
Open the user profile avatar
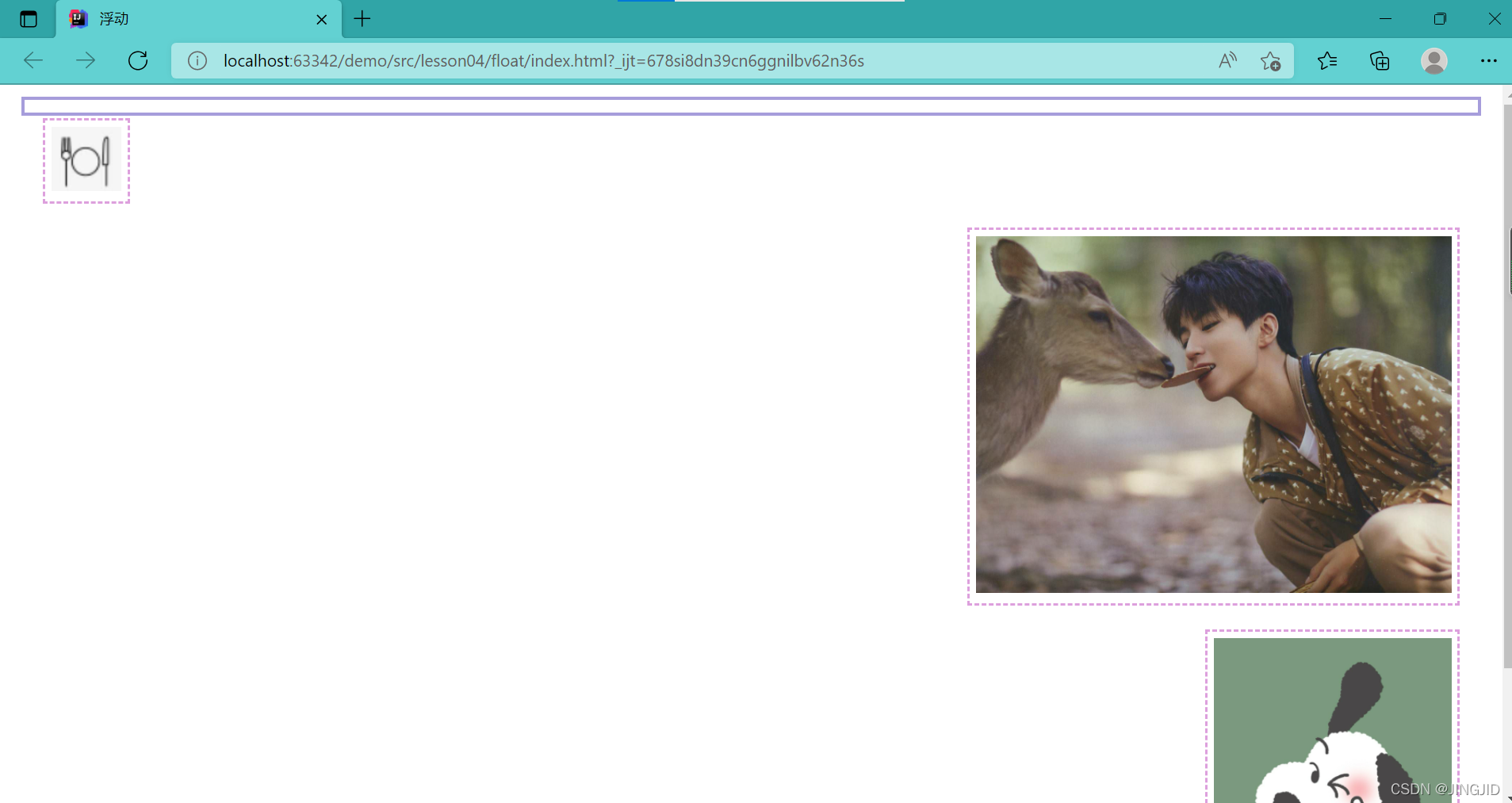click(x=1434, y=61)
